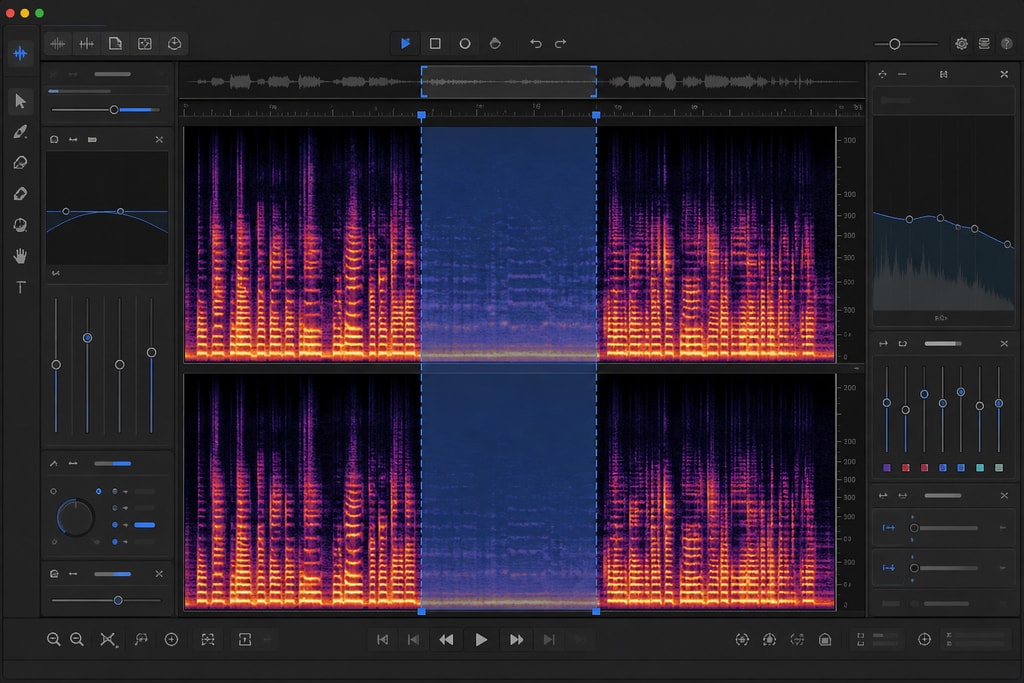
Task: Click the top-right zoom slider handle
Action: tap(895, 44)
